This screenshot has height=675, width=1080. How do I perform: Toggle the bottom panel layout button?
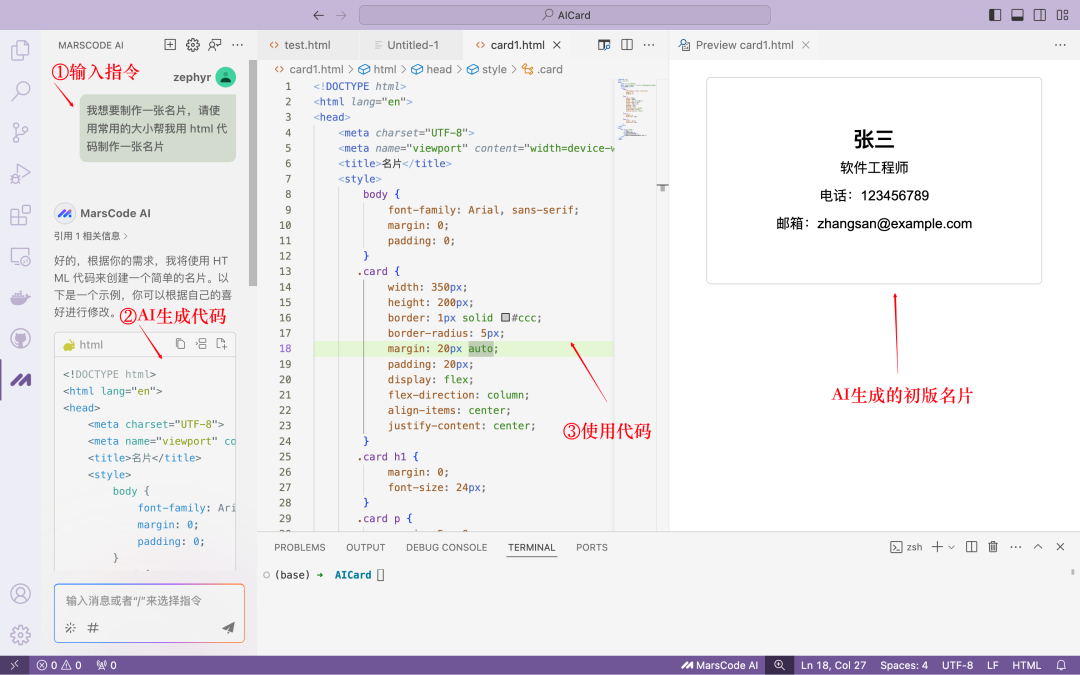point(1017,15)
